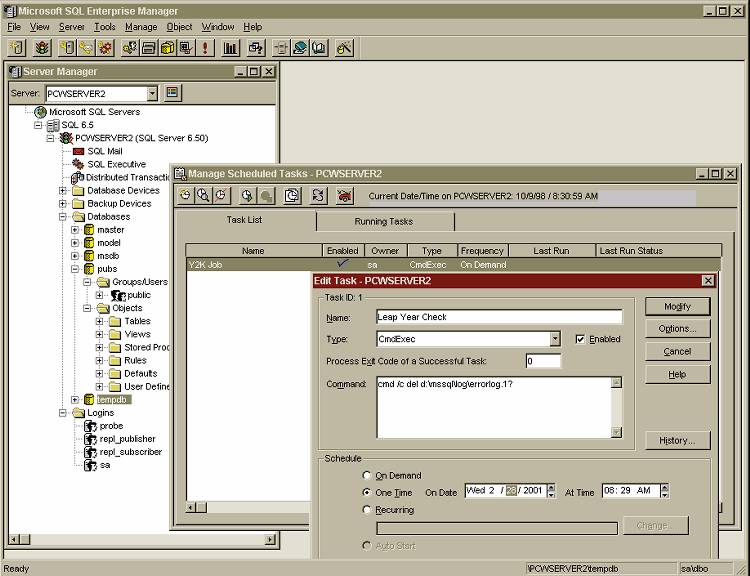
Task: Select the On Demand schedule radio
Action: 367,475
